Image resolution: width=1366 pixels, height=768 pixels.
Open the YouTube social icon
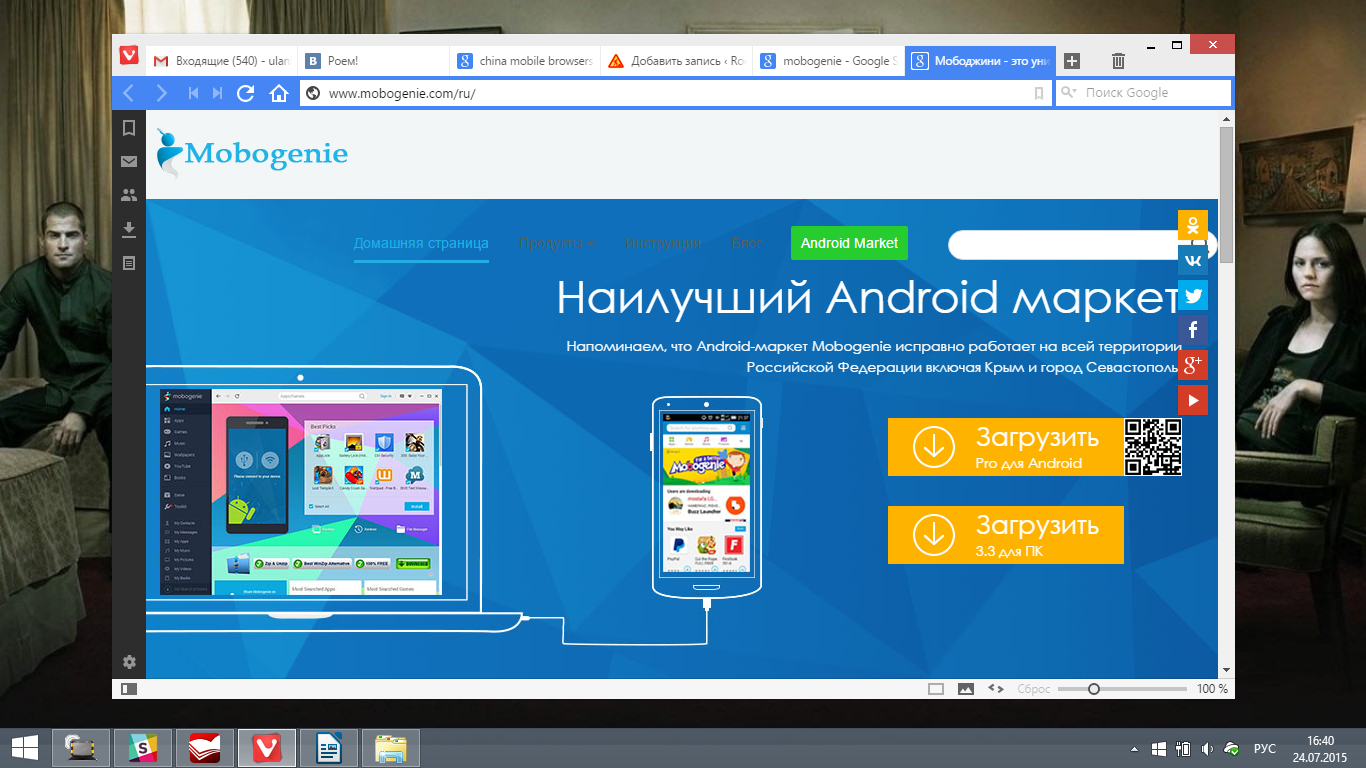point(1193,400)
